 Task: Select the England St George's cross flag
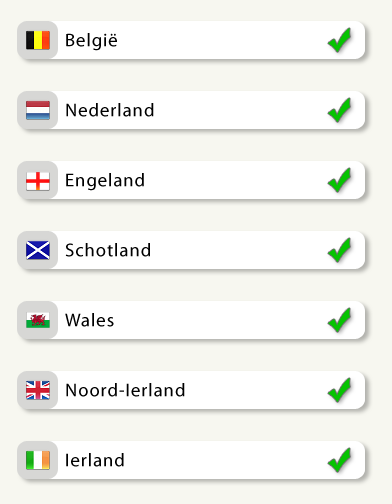point(38,181)
